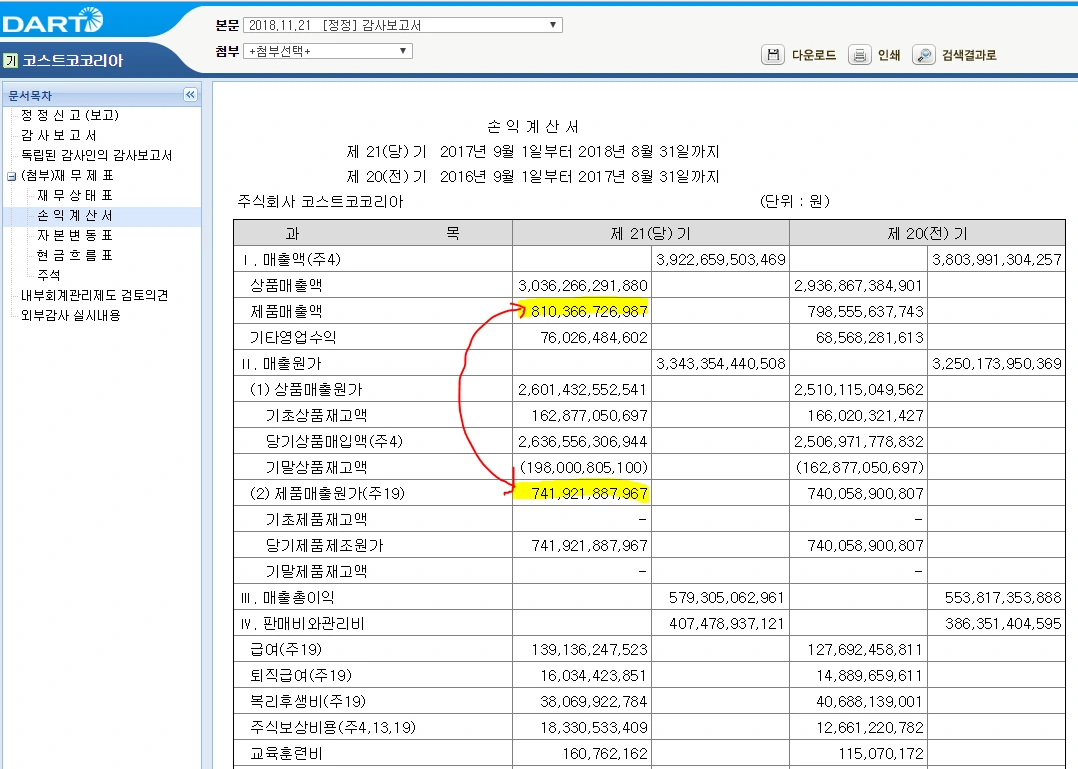Click the 퇴직급여(주19) row label
The image size is (1078, 769).
click(x=300, y=676)
